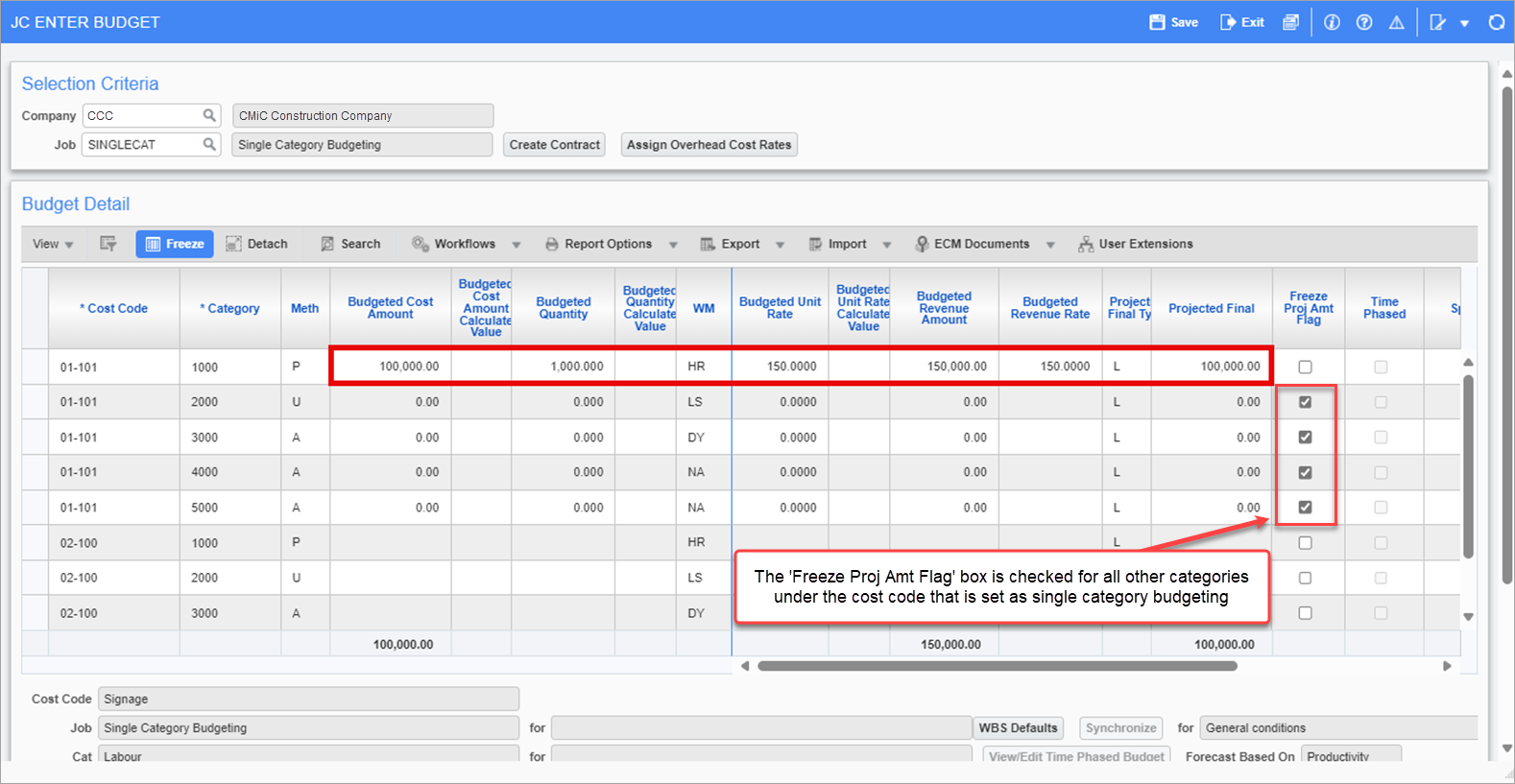1515x784 pixels.
Task: Click the Budgeted Unit Rate column header
Action: click(x=780, y=308)
